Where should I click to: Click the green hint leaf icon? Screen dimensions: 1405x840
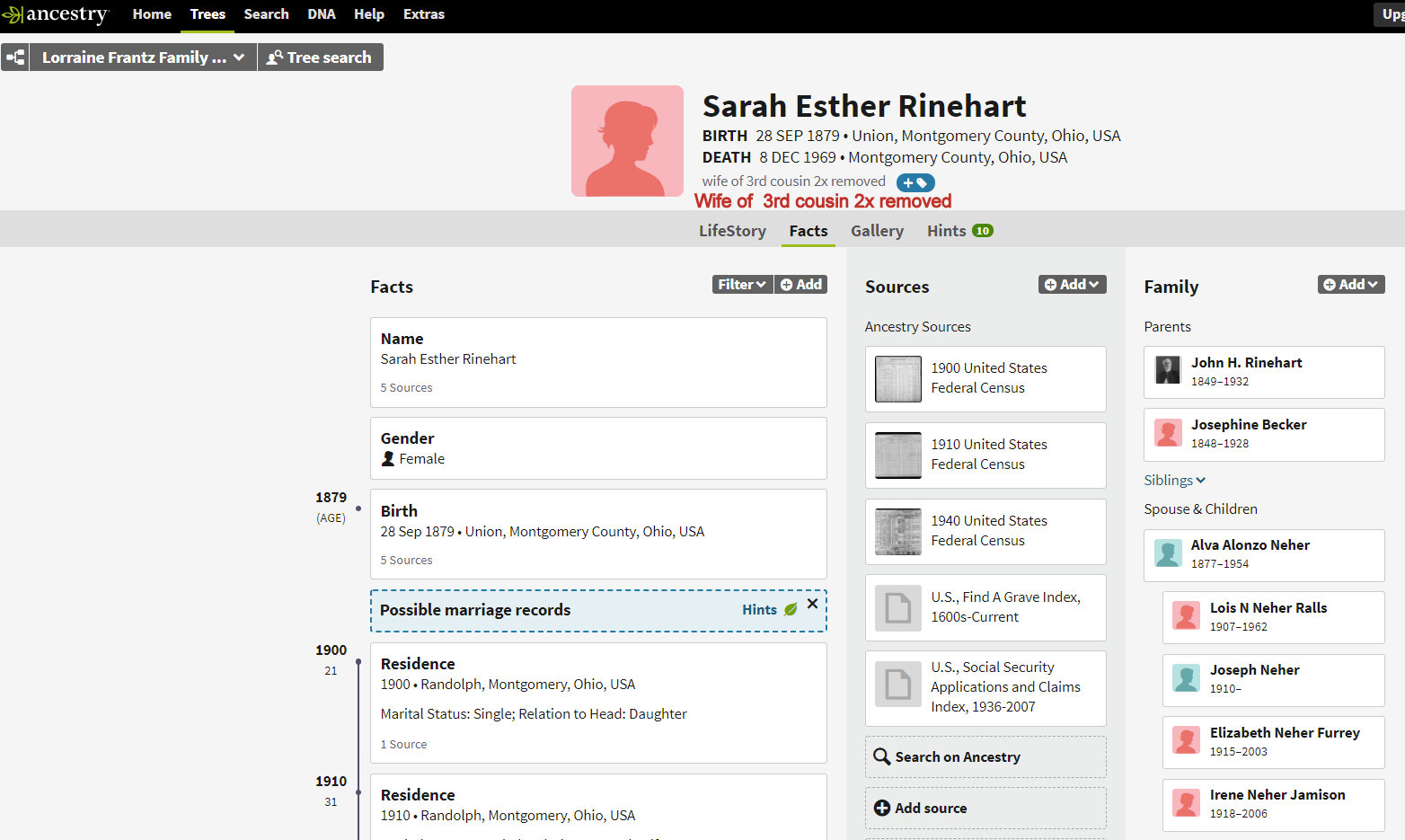pos(791,609)
